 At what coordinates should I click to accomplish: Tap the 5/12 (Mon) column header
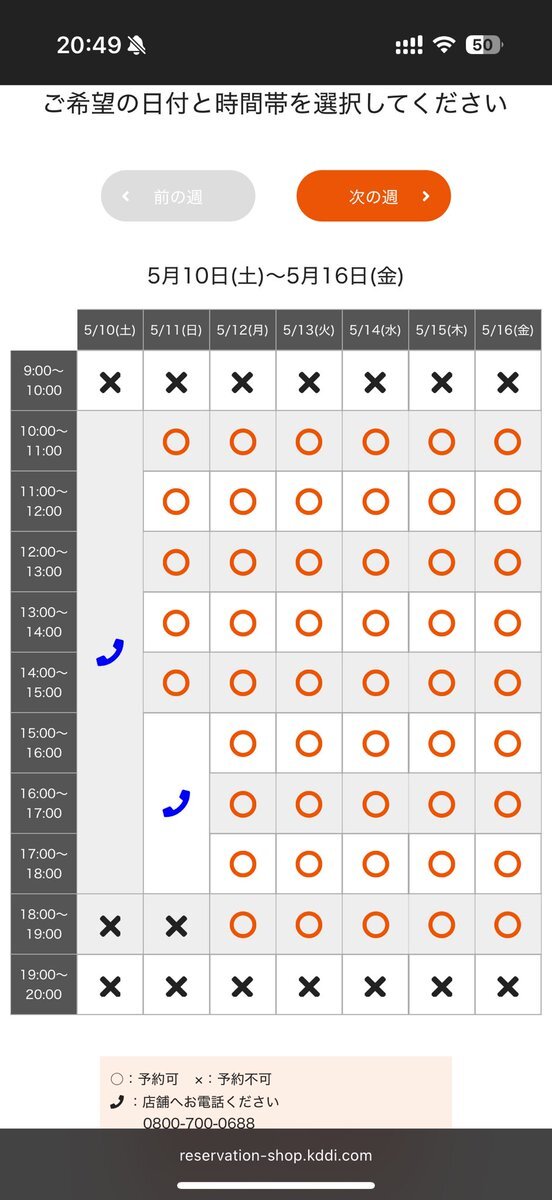(242, 330)
